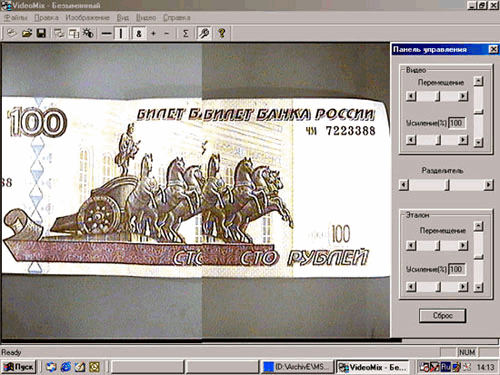Click the Пуск start button

[x=19, y=367]
